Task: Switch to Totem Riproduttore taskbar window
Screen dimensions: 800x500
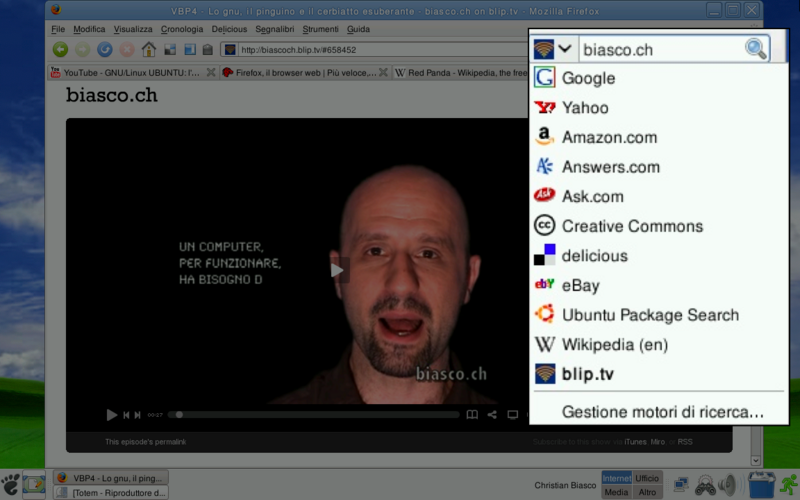Action: 111,493
